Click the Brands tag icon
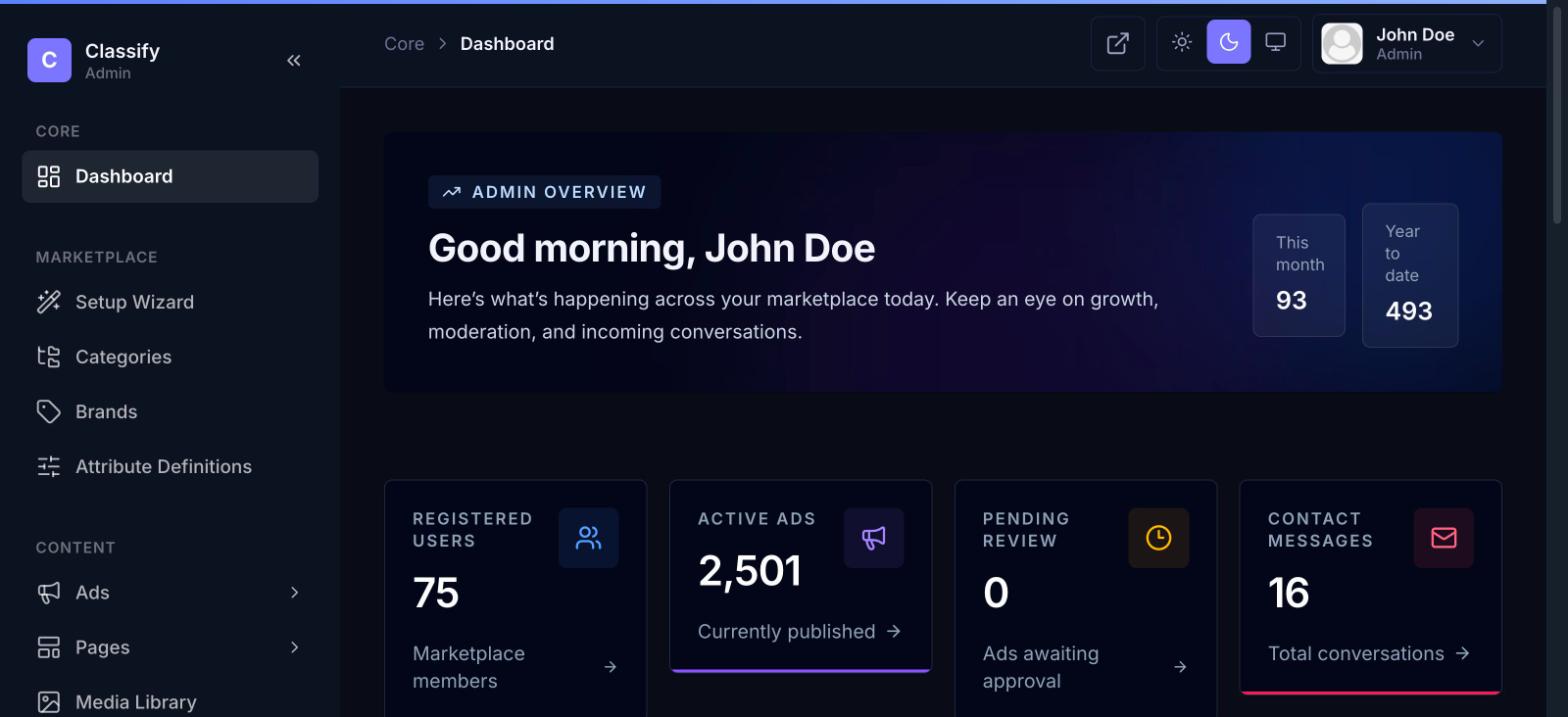Viewport: 1568px width, 717px height. 49,412
